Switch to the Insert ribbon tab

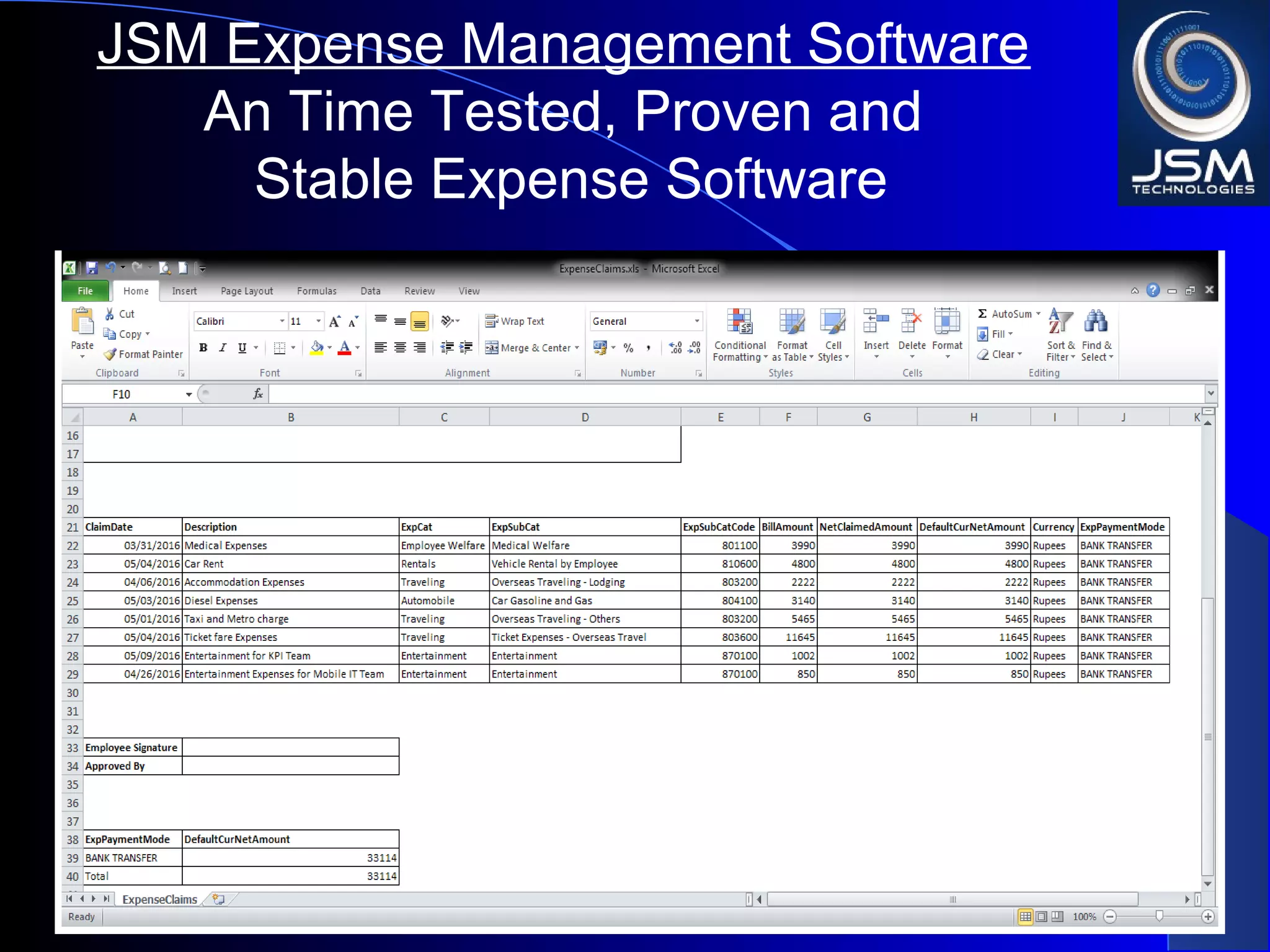click(x=184, y=291)
